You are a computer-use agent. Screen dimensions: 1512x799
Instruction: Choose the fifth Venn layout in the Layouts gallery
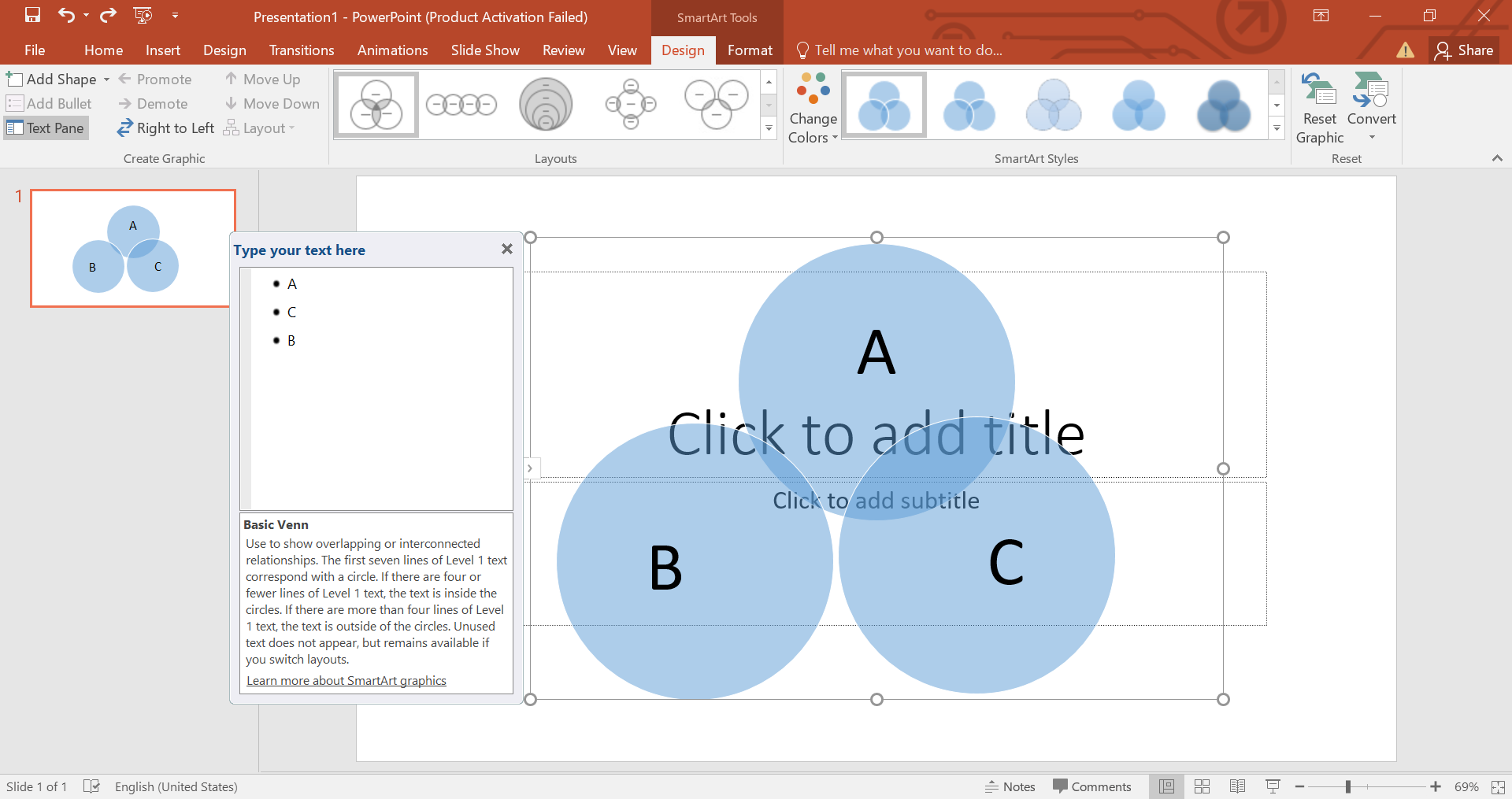point(716,105)
